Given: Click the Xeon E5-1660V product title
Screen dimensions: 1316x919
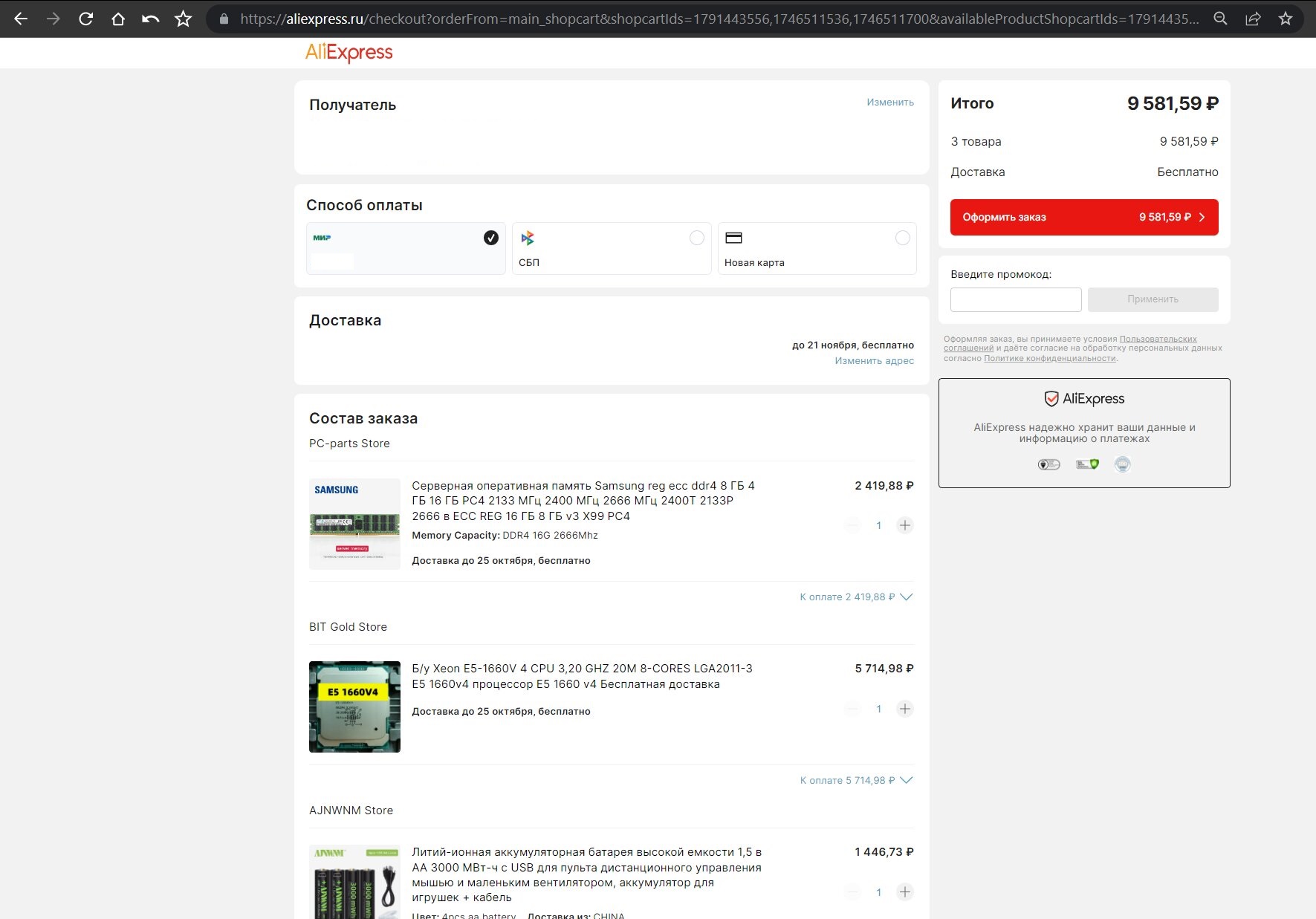Looking at the screenshot, I should 582,676.
